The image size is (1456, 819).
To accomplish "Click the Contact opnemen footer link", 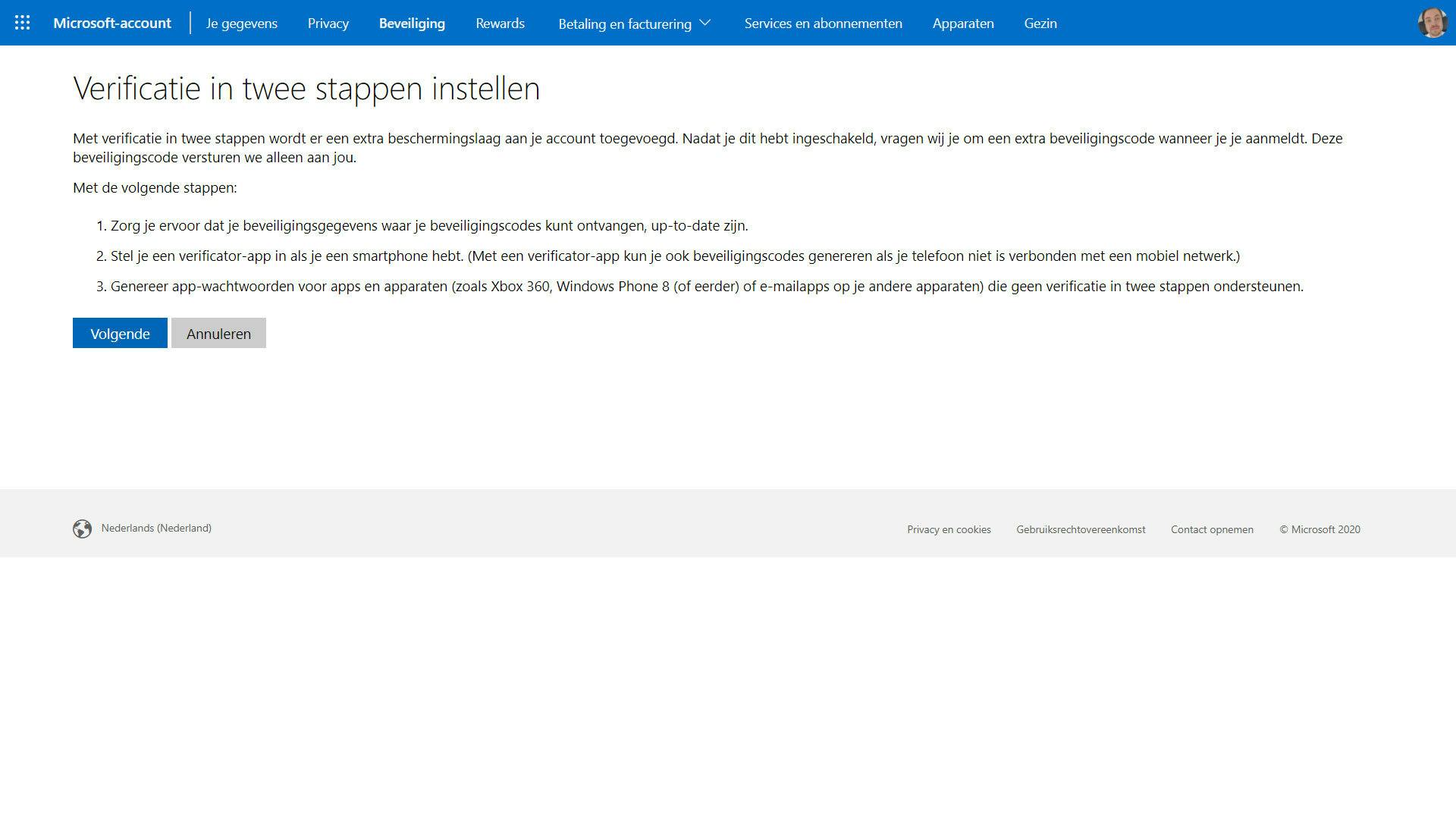I will coord(1212,529).
